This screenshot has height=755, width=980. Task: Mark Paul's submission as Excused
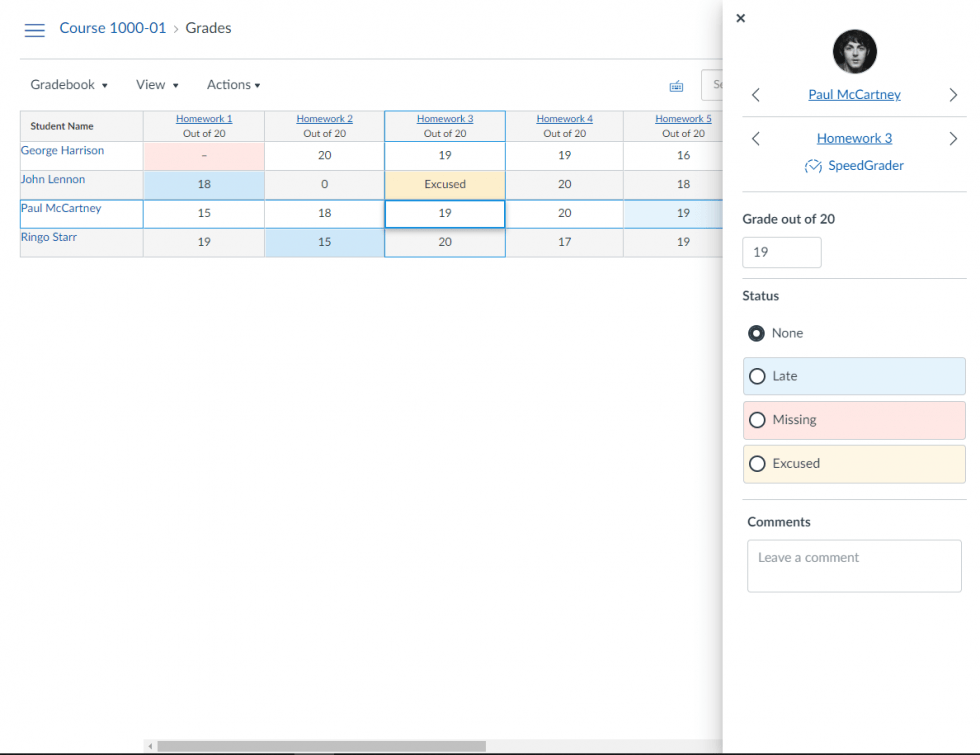point(757,464)
